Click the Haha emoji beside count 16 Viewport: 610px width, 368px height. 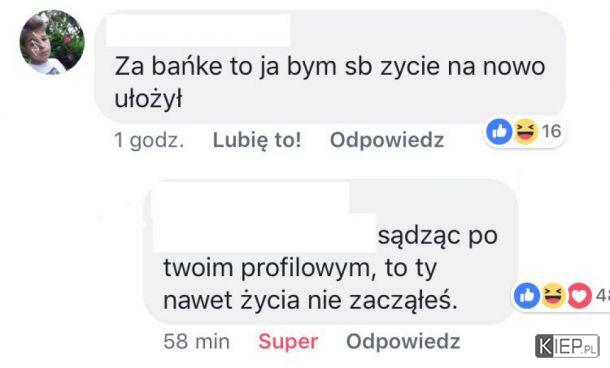(x=526, y=132)
